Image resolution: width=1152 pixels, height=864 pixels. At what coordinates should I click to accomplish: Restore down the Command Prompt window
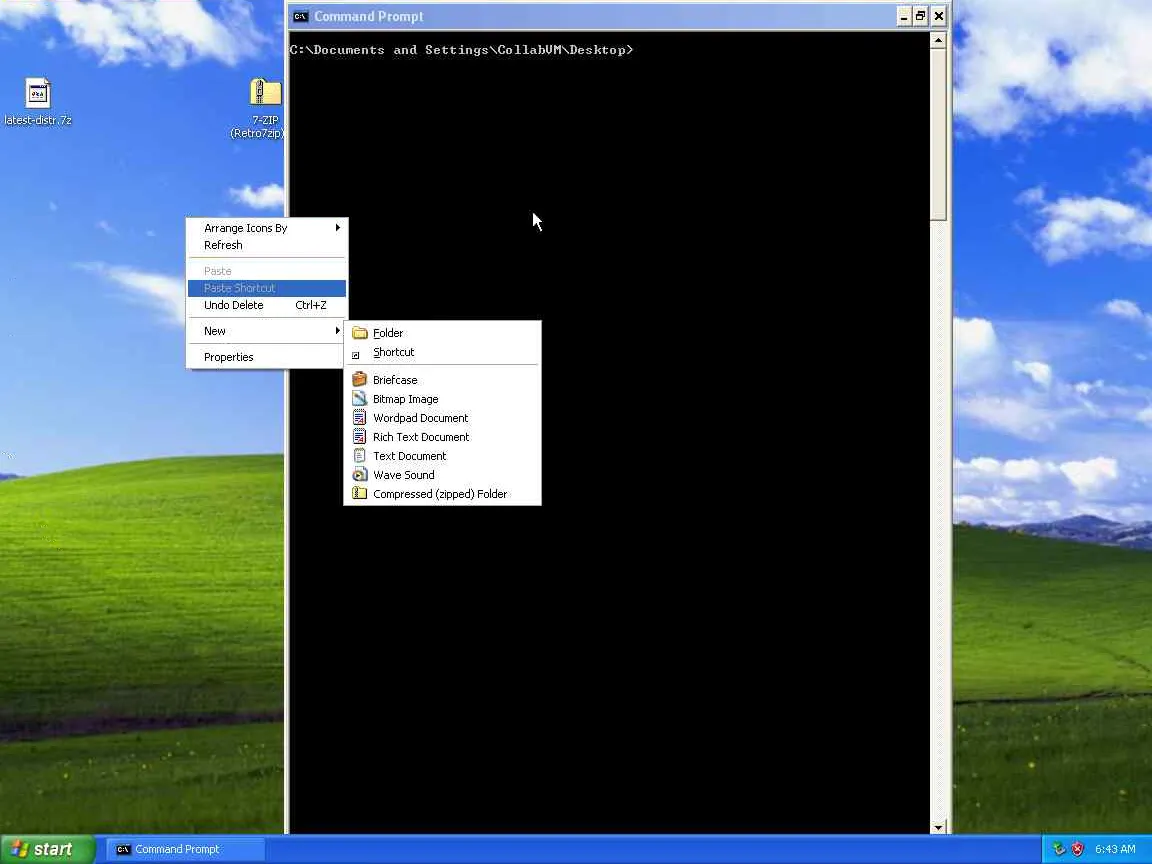[921, 16]
